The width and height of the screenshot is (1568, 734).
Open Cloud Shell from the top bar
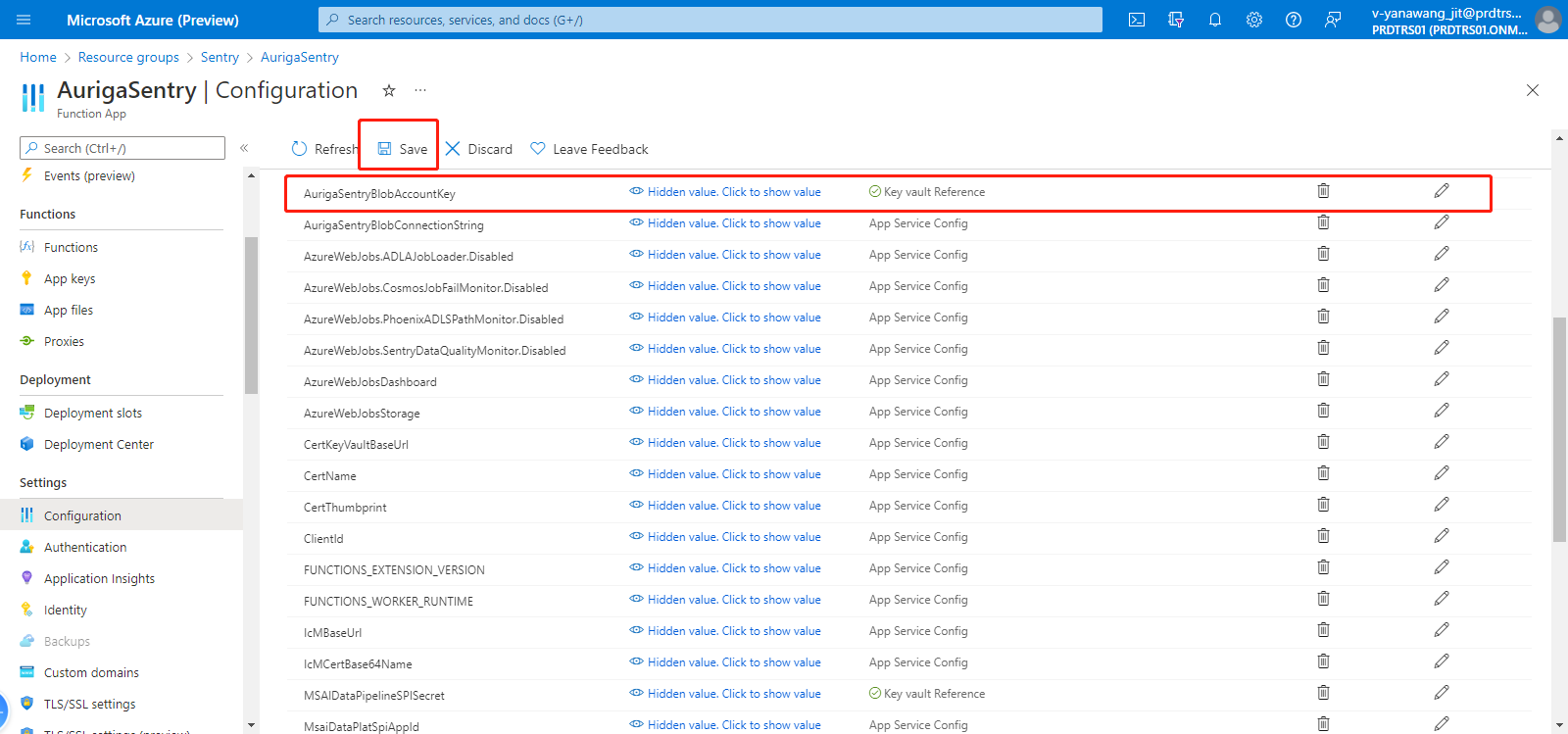tap(1137, 20)
